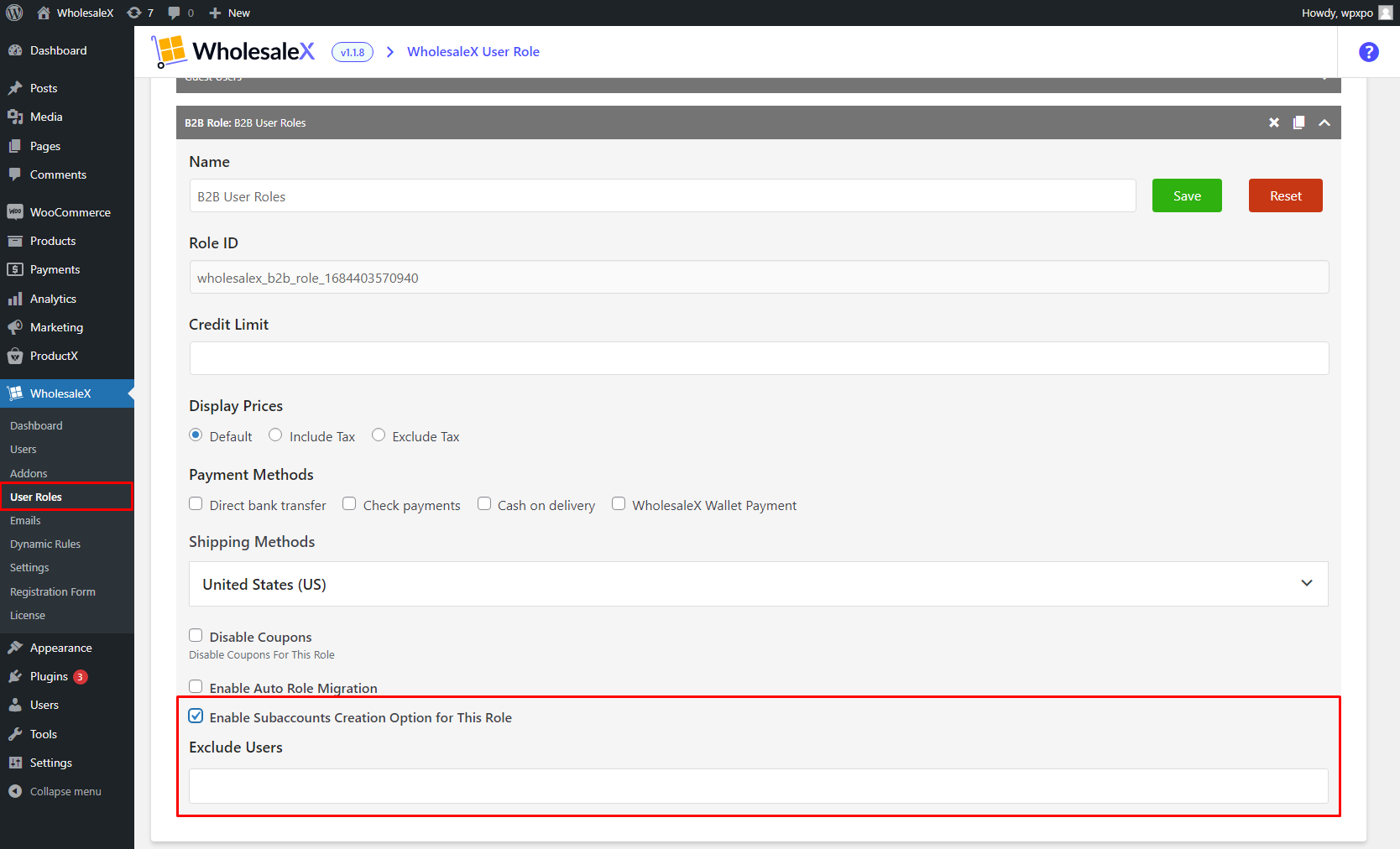Click the Comments icon in sidebar
The height and width of the screenshot is (849, 1400).
(15, 174)
